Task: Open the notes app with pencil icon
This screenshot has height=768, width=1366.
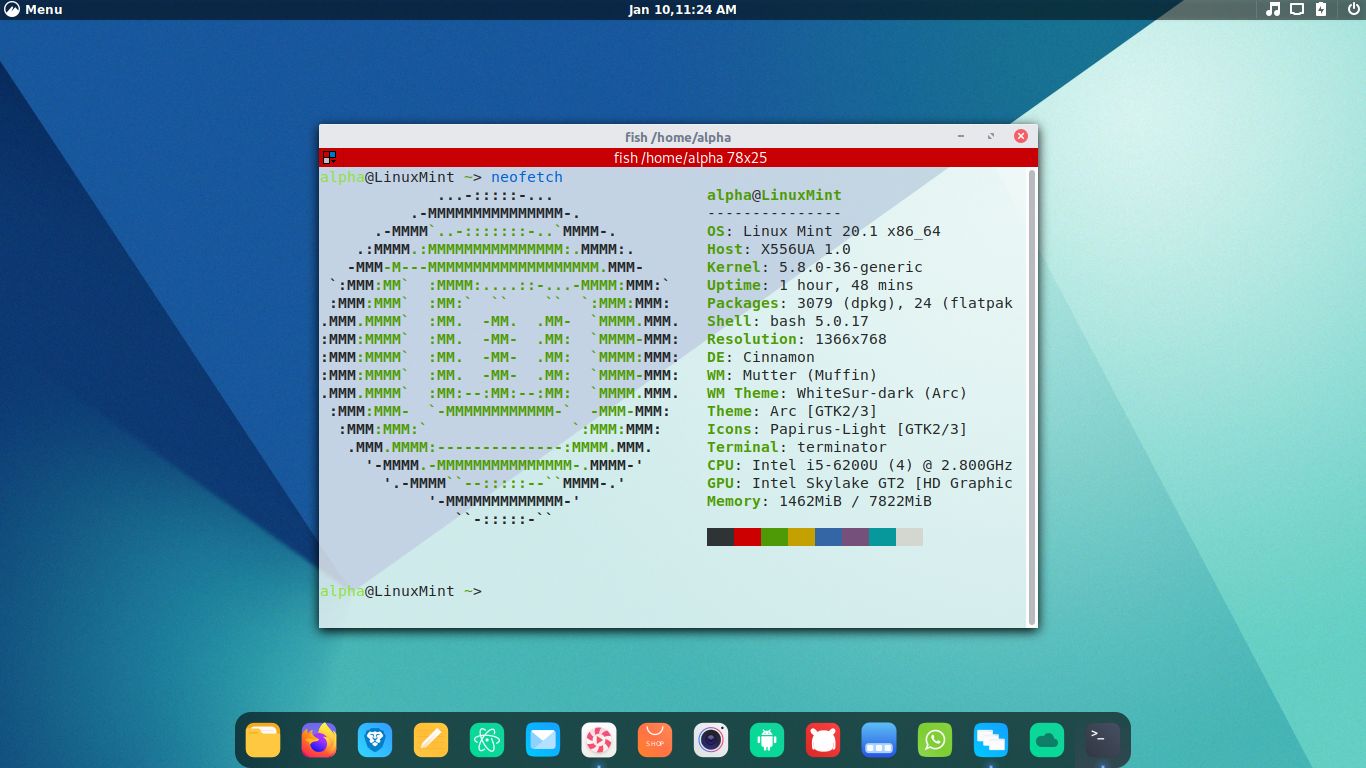Action: pyautogui.click(x=431, y=740)
